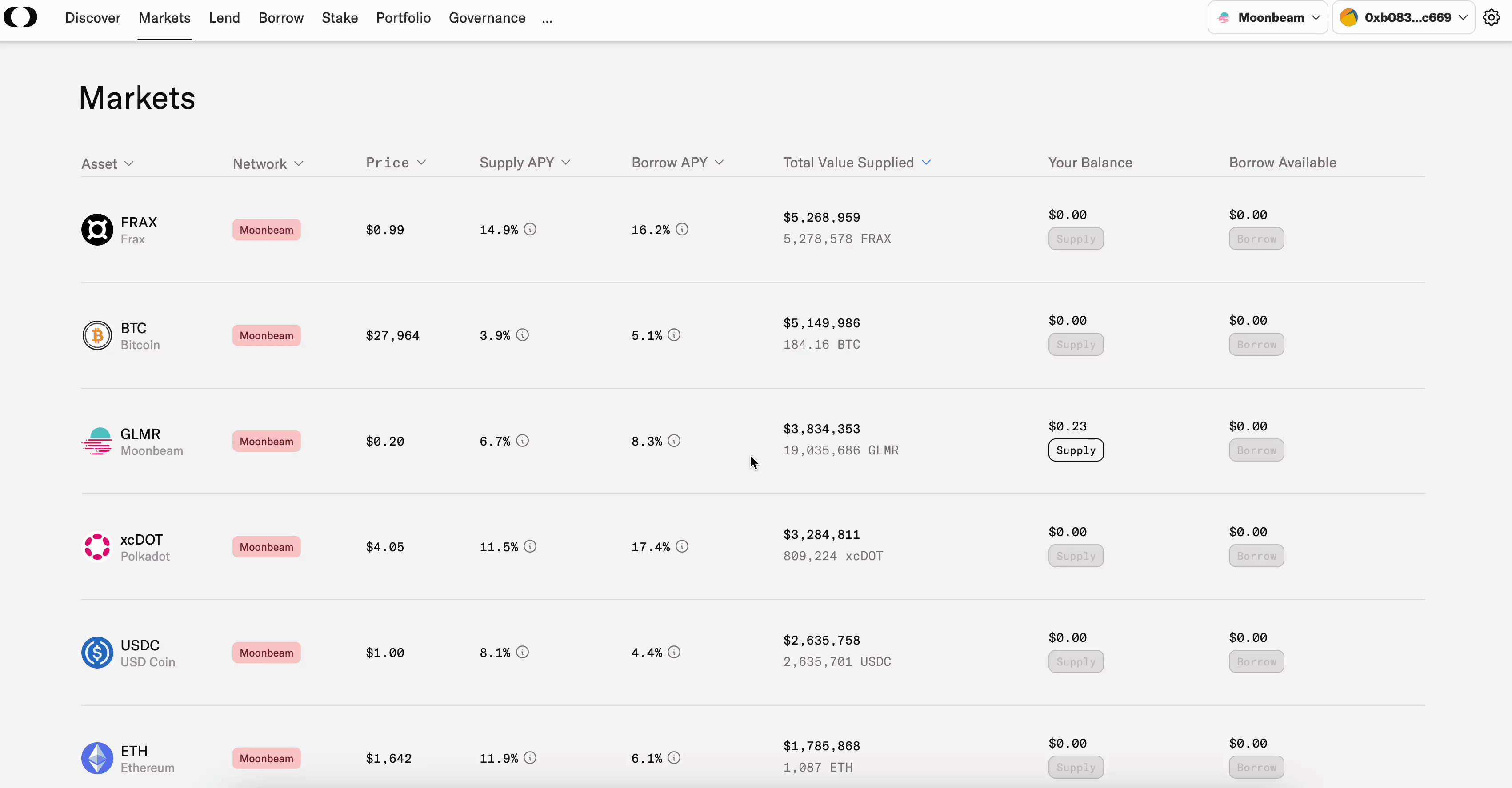Click Borrow button for USDC

tap(1256, 661)
